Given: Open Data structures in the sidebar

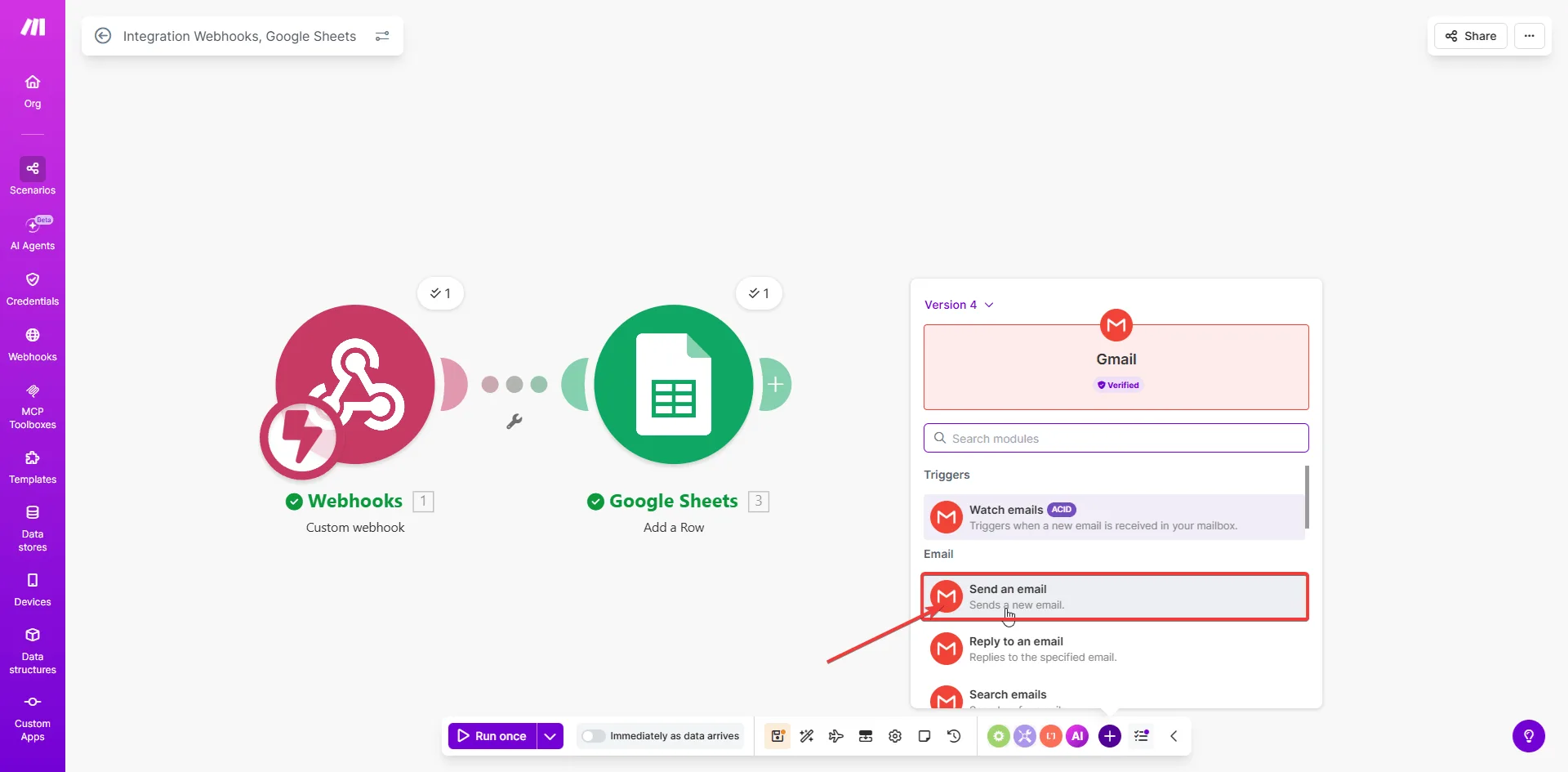Looking at the screenshot, I should tap(33, 650).
